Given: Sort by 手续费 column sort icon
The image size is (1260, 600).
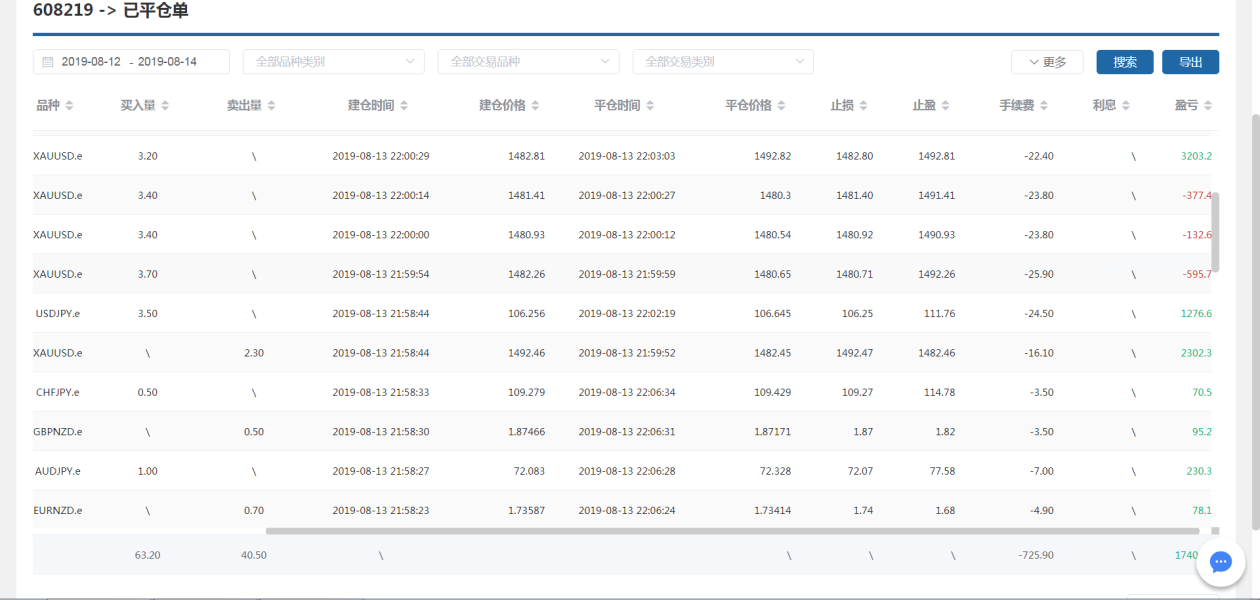Looking at the screenshot, I should (x=1044, y=106).
